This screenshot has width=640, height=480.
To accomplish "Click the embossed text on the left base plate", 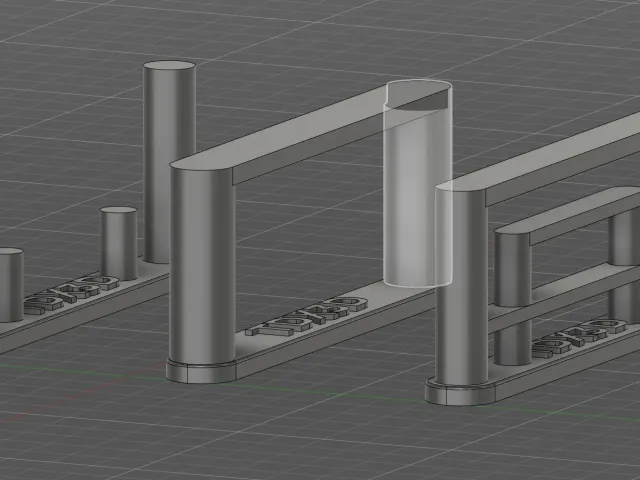I will coord(71,296).
